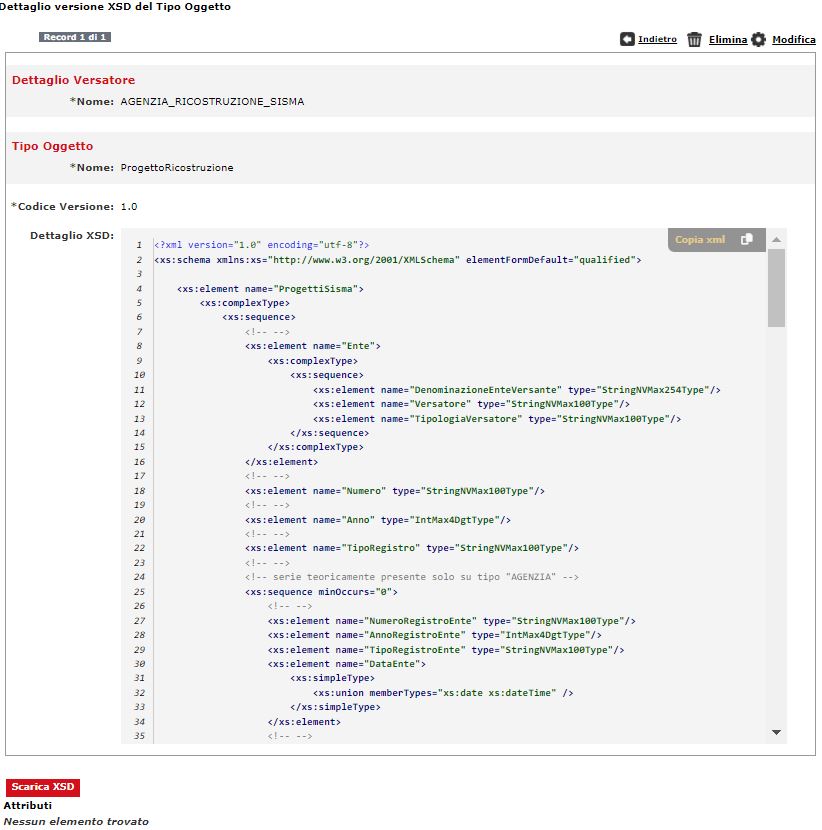Image resolution: width=822 pixels, height=830 pixels.
Task: Click the ProgettiSisma element line
Action: click(270, 289)
